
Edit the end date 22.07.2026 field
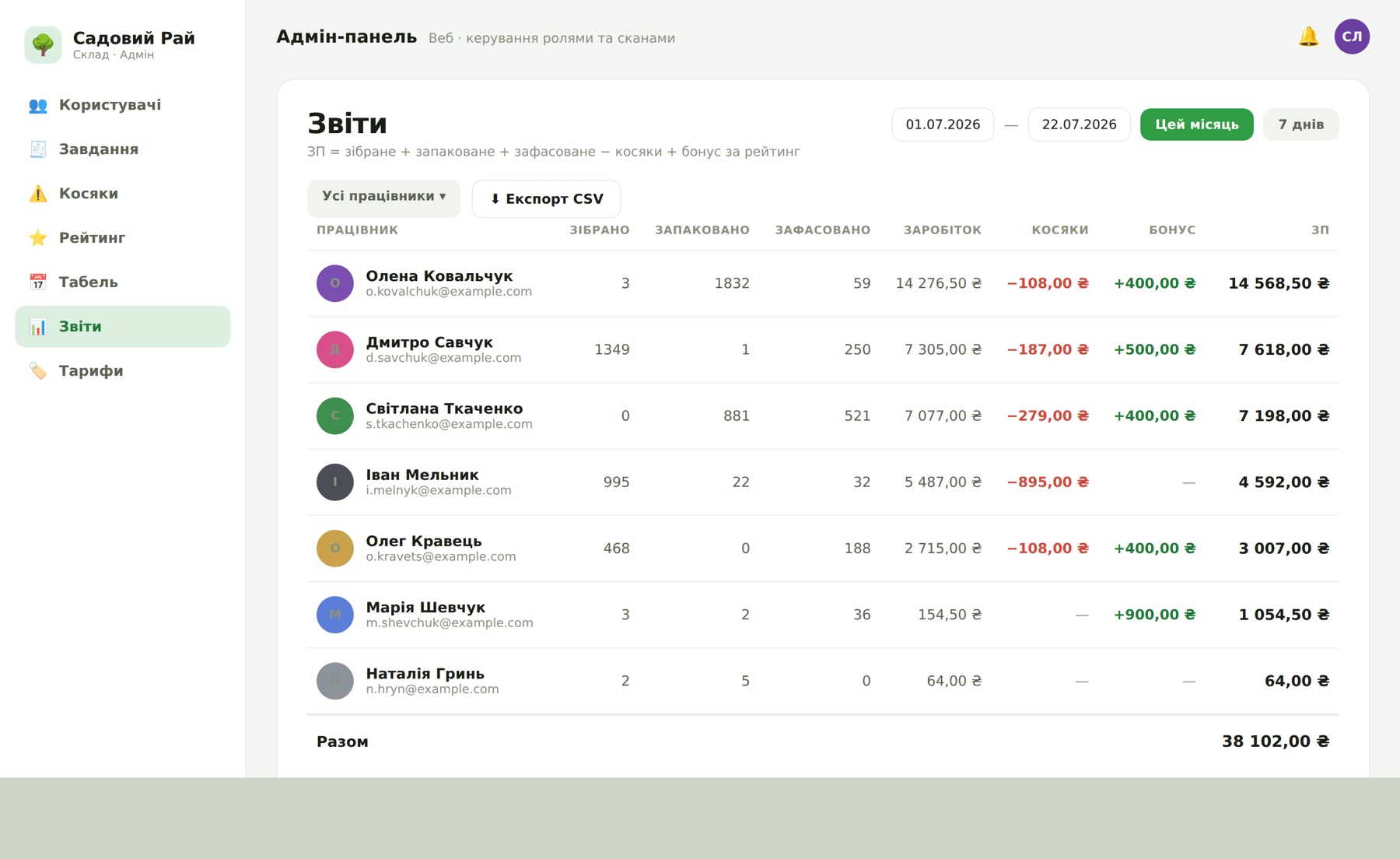coord(1079,124)
